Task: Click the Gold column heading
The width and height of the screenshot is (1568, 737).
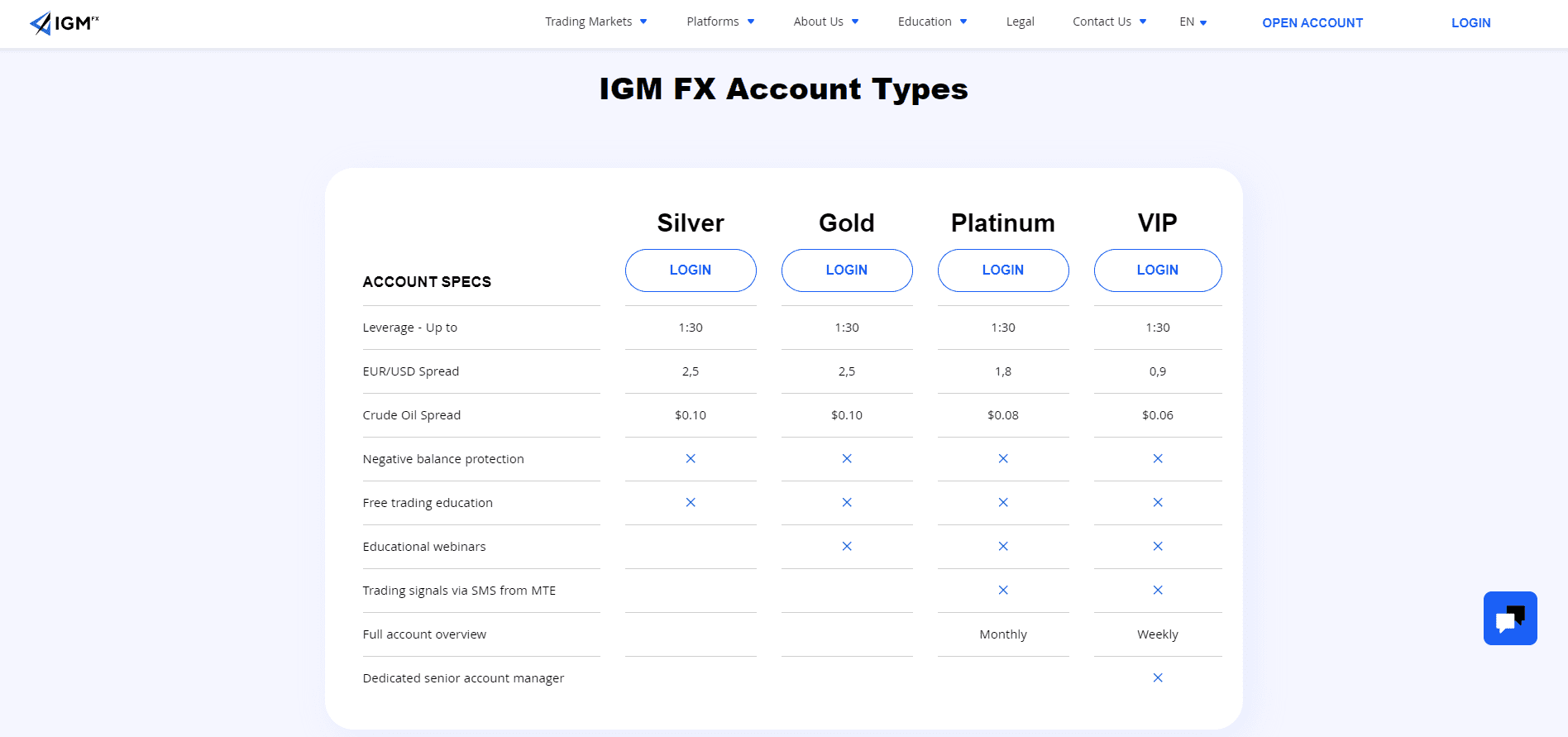Action: coord(847,223)
